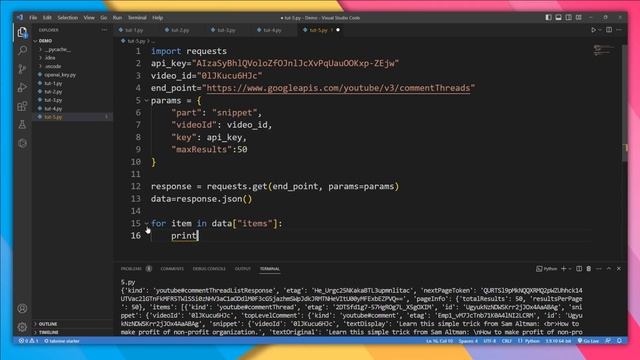Kill terminal with the trash icon
This screenshot has width=640, height=360.
tap(589, 269)
